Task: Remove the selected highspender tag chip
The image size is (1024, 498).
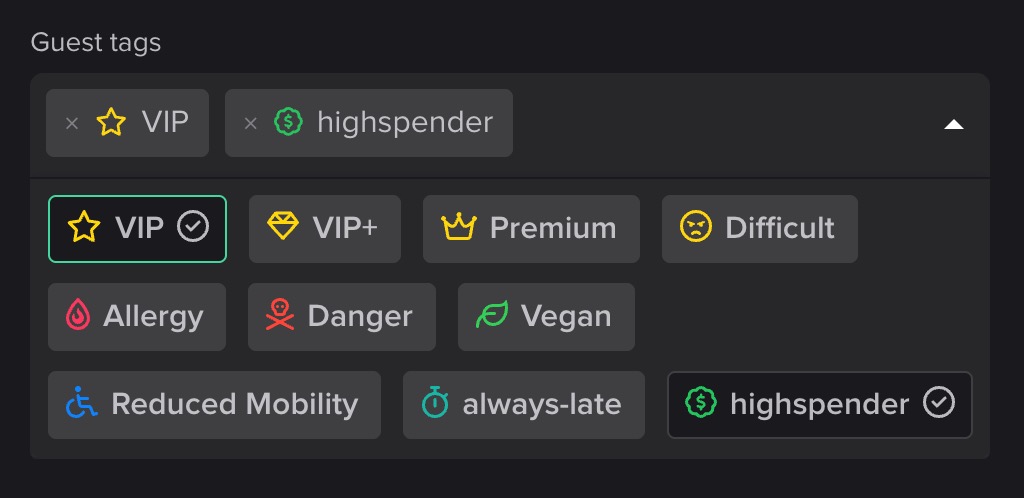Action: (251, 123)
